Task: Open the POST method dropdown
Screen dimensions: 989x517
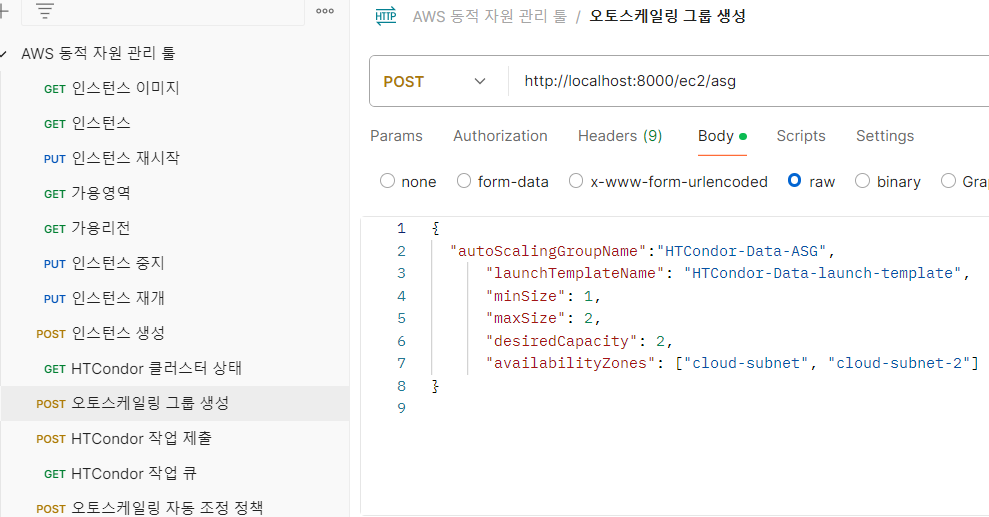Action: pyautogui.click(x=435, y=81)
